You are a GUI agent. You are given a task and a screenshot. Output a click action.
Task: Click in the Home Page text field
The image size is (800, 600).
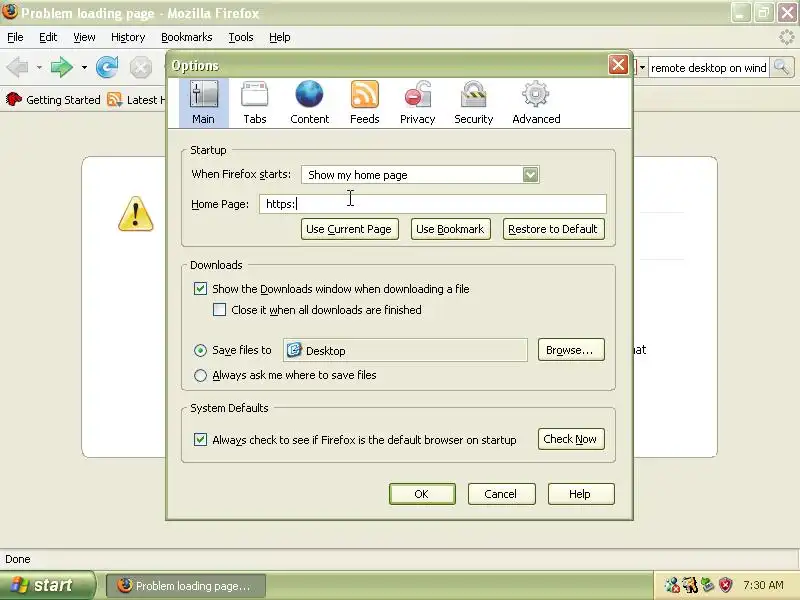(433, 204)
